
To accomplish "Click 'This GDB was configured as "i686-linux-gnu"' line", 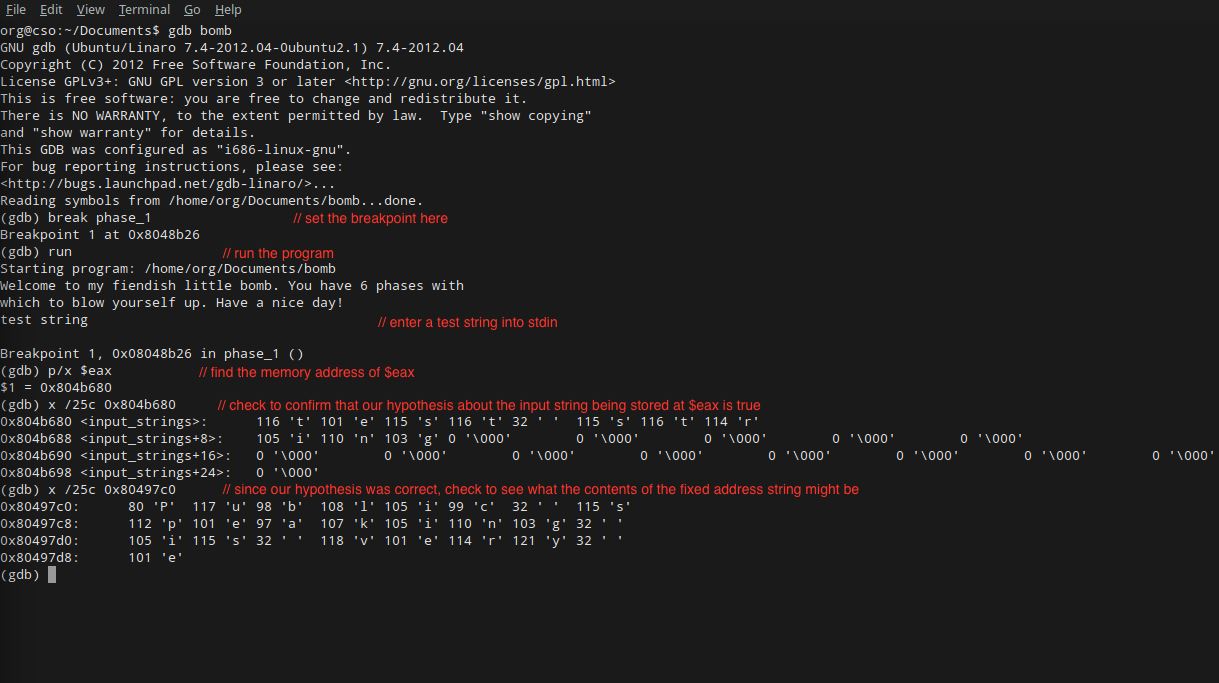I will pyautogui.click(x=176, y=150).
